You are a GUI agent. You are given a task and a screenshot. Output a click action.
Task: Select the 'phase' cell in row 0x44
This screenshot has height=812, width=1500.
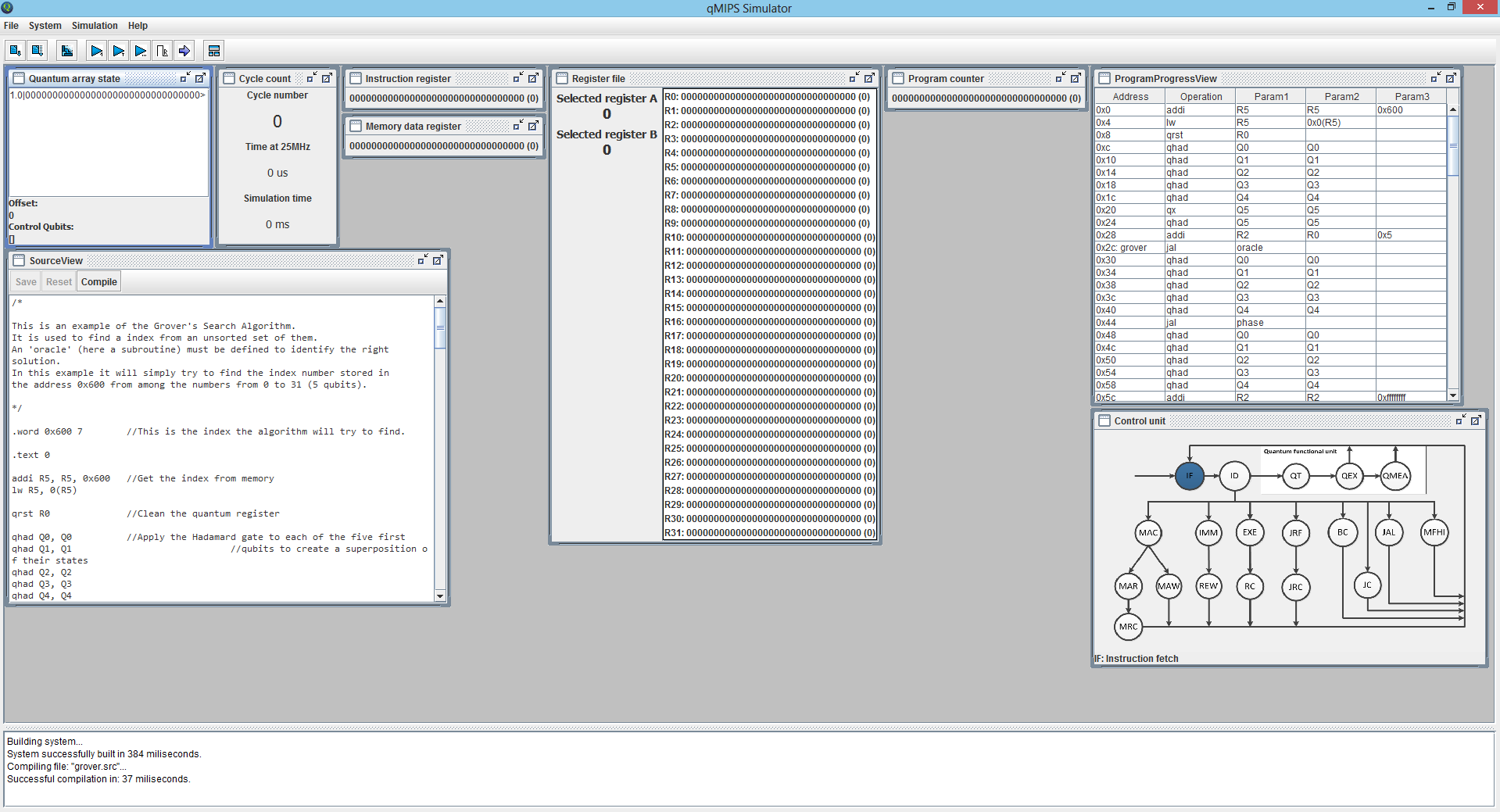(1270, 323)
